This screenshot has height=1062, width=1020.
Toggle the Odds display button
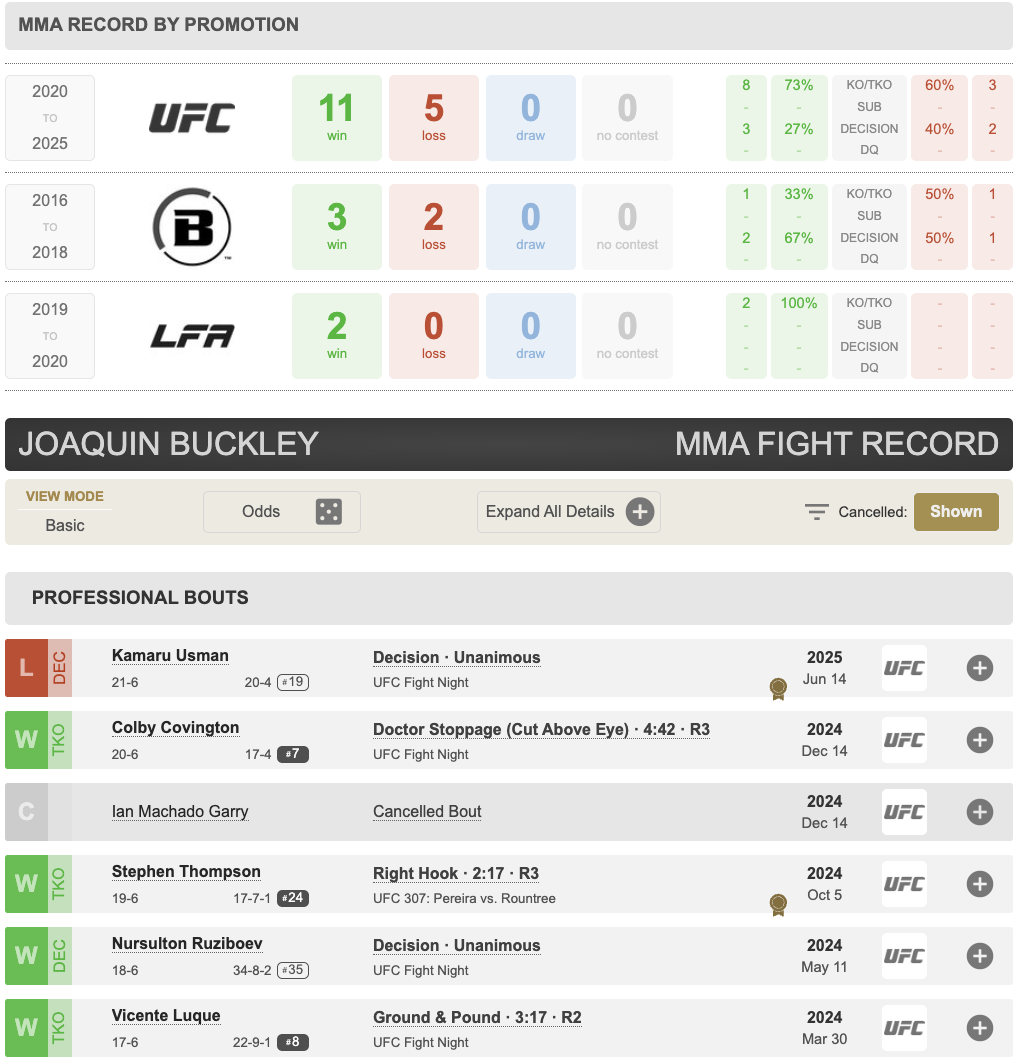click(x=262, y=512)
